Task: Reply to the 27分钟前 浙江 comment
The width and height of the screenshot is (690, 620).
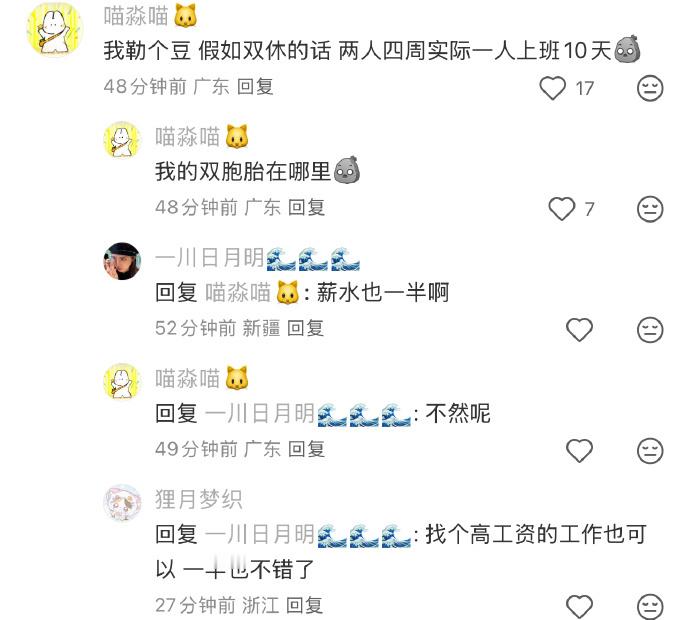Action: coord(305,605)
